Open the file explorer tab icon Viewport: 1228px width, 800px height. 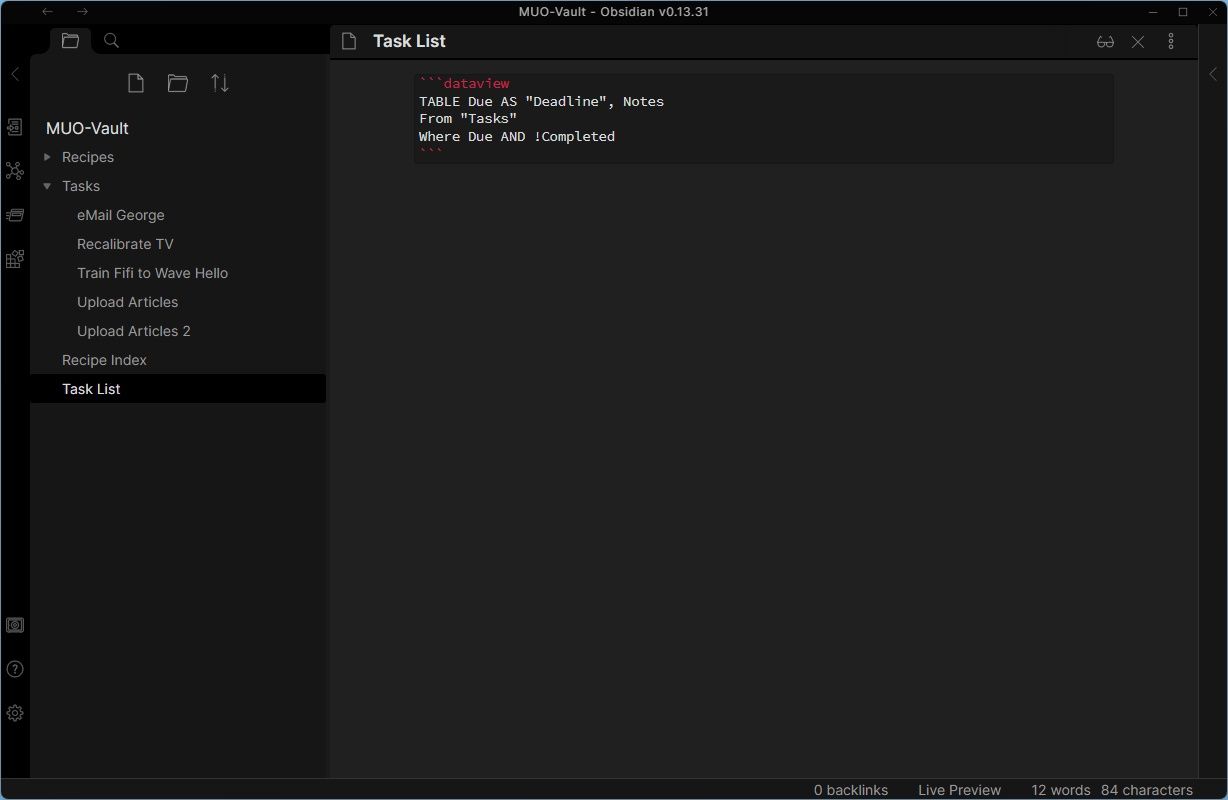pyautogui.click(x=70, y=41)
